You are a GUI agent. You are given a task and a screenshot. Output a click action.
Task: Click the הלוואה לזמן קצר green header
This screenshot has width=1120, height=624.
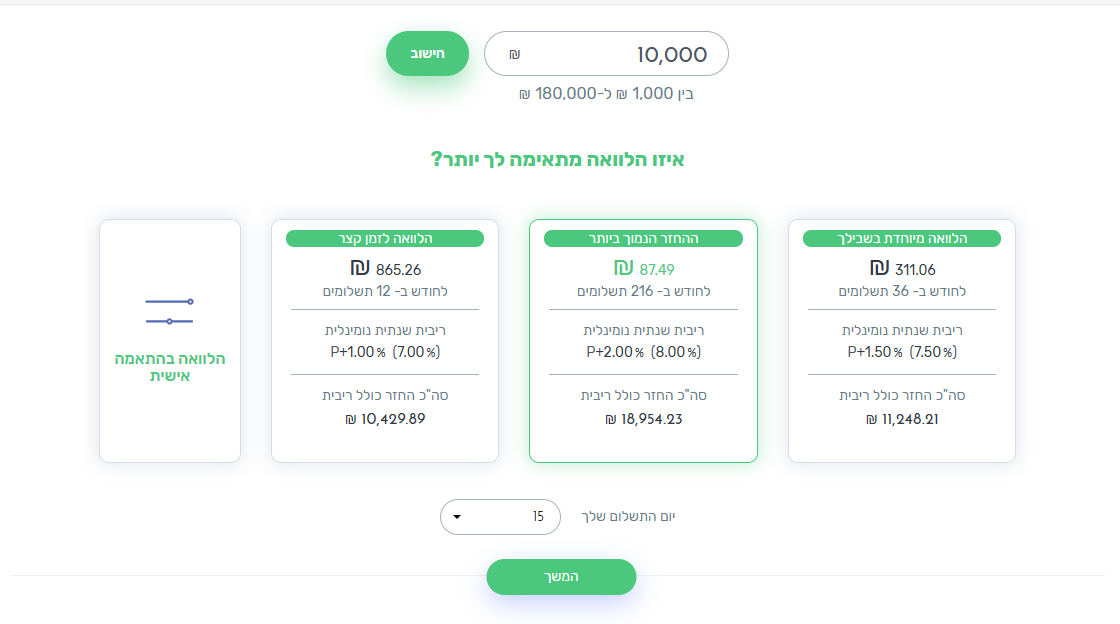point(385,238)
